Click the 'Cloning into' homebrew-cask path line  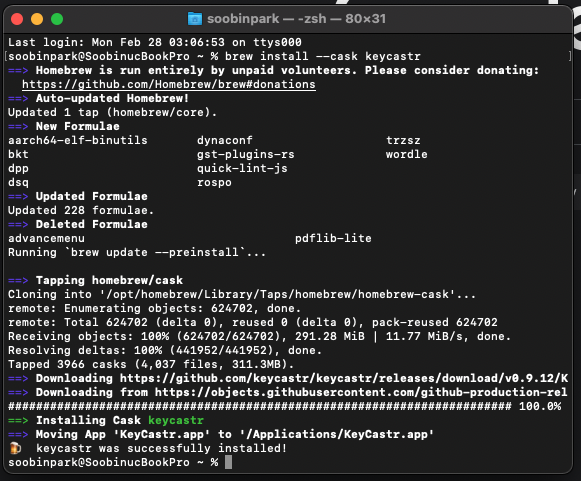click(x=242, y=295)
